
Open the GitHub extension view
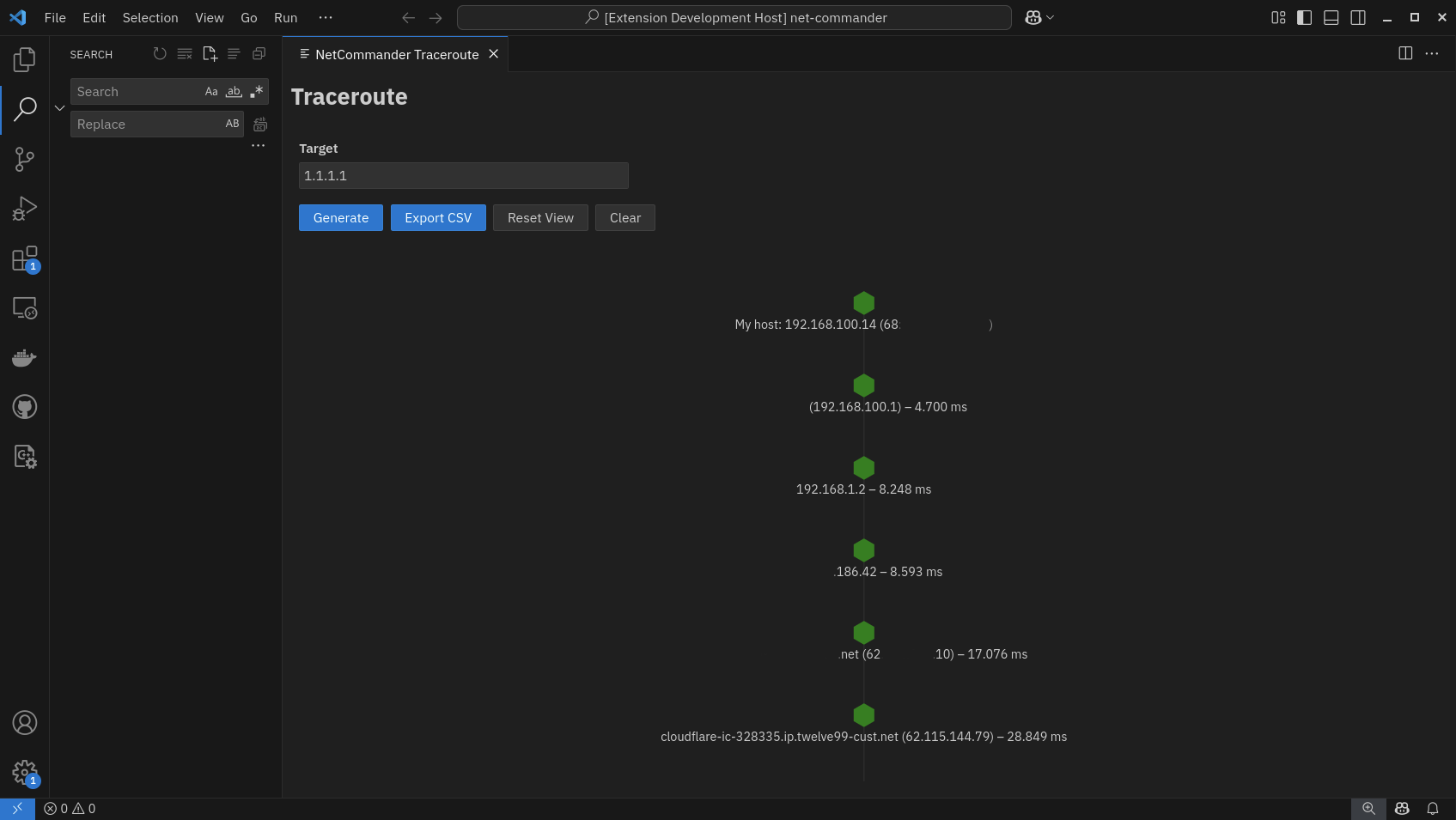(24, 407)
